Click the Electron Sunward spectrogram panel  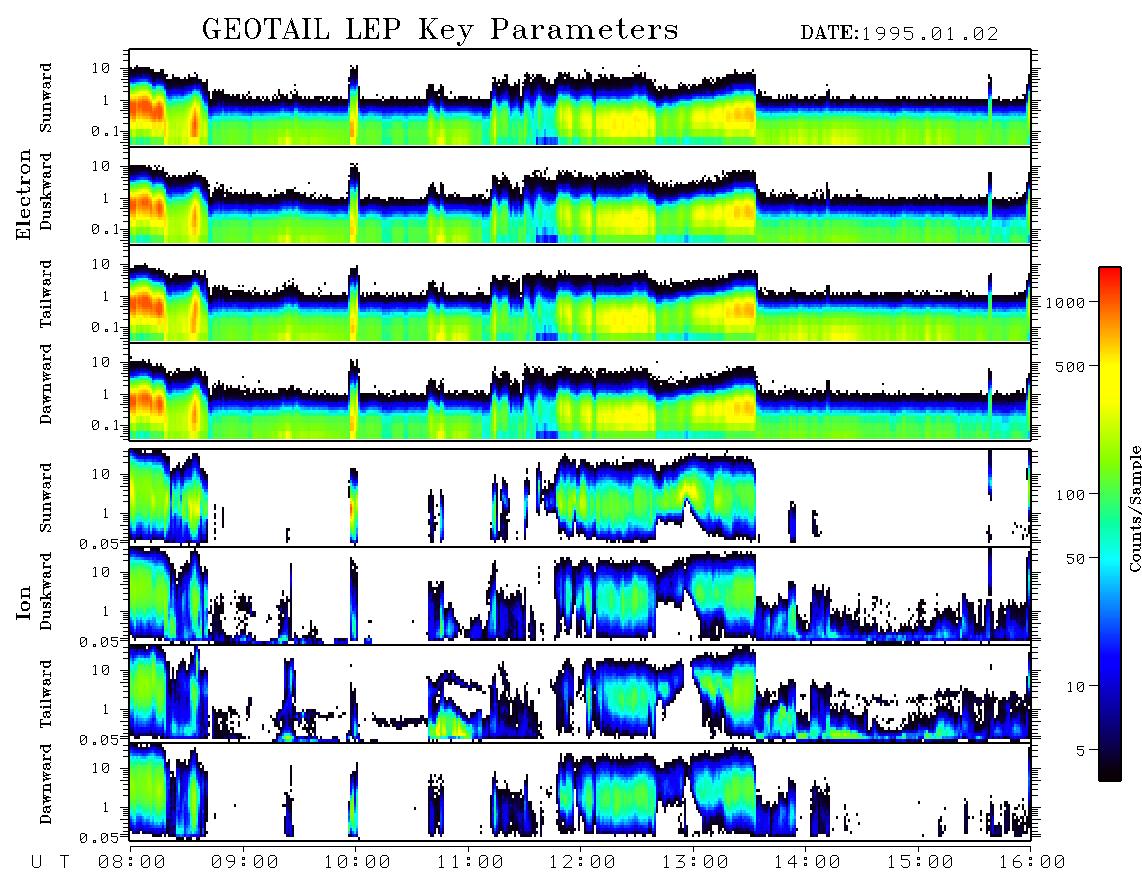coord(580,98)
